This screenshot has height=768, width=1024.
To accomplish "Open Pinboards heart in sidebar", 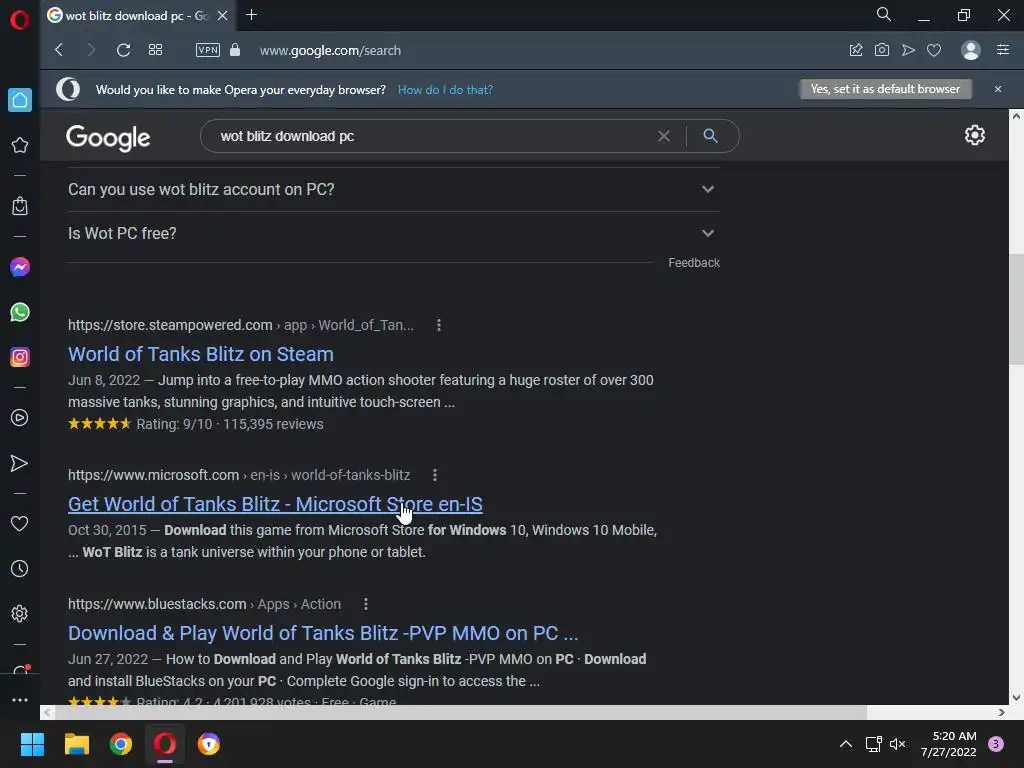I will 20,523.
